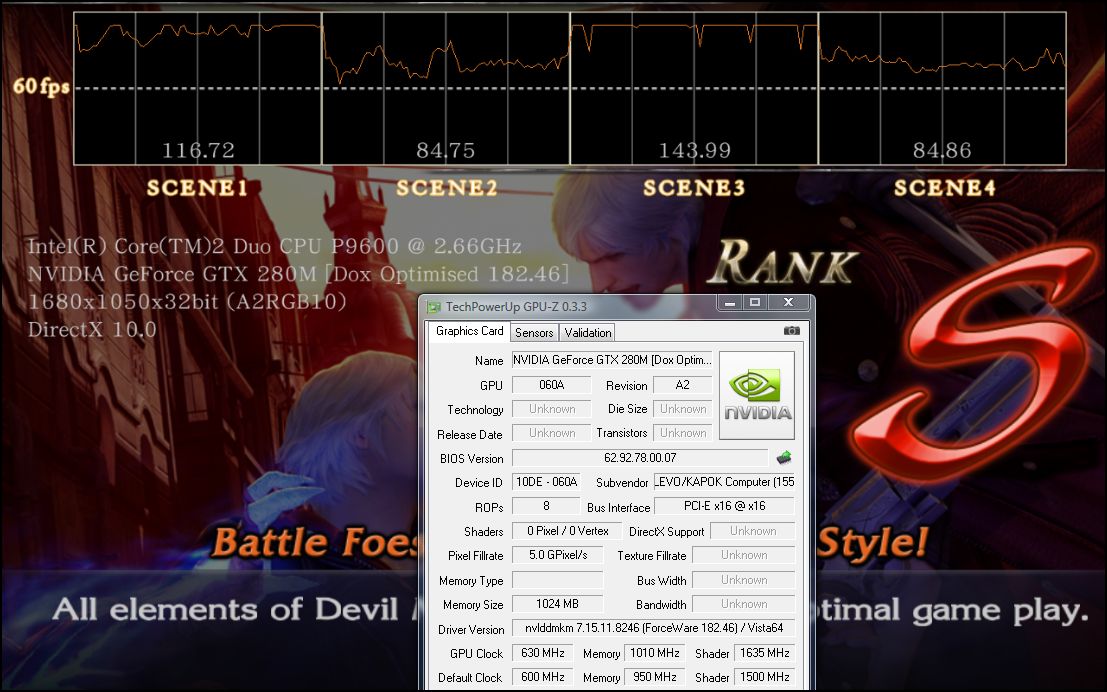1107x692 pixels.
Task: Click the BIOS save chip icon
Action: (784, 458)
